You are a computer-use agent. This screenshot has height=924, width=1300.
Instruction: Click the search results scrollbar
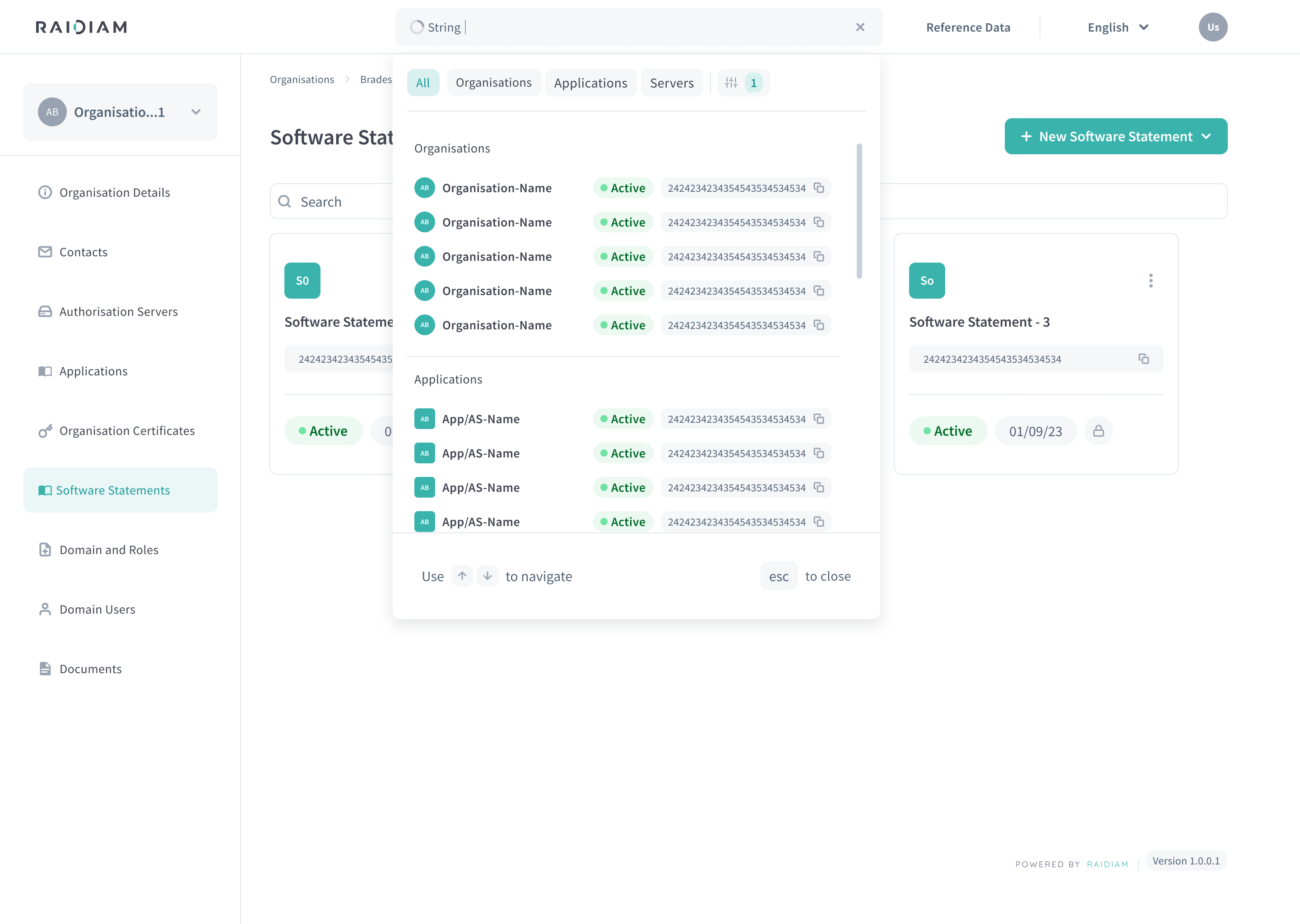point(859,211)
